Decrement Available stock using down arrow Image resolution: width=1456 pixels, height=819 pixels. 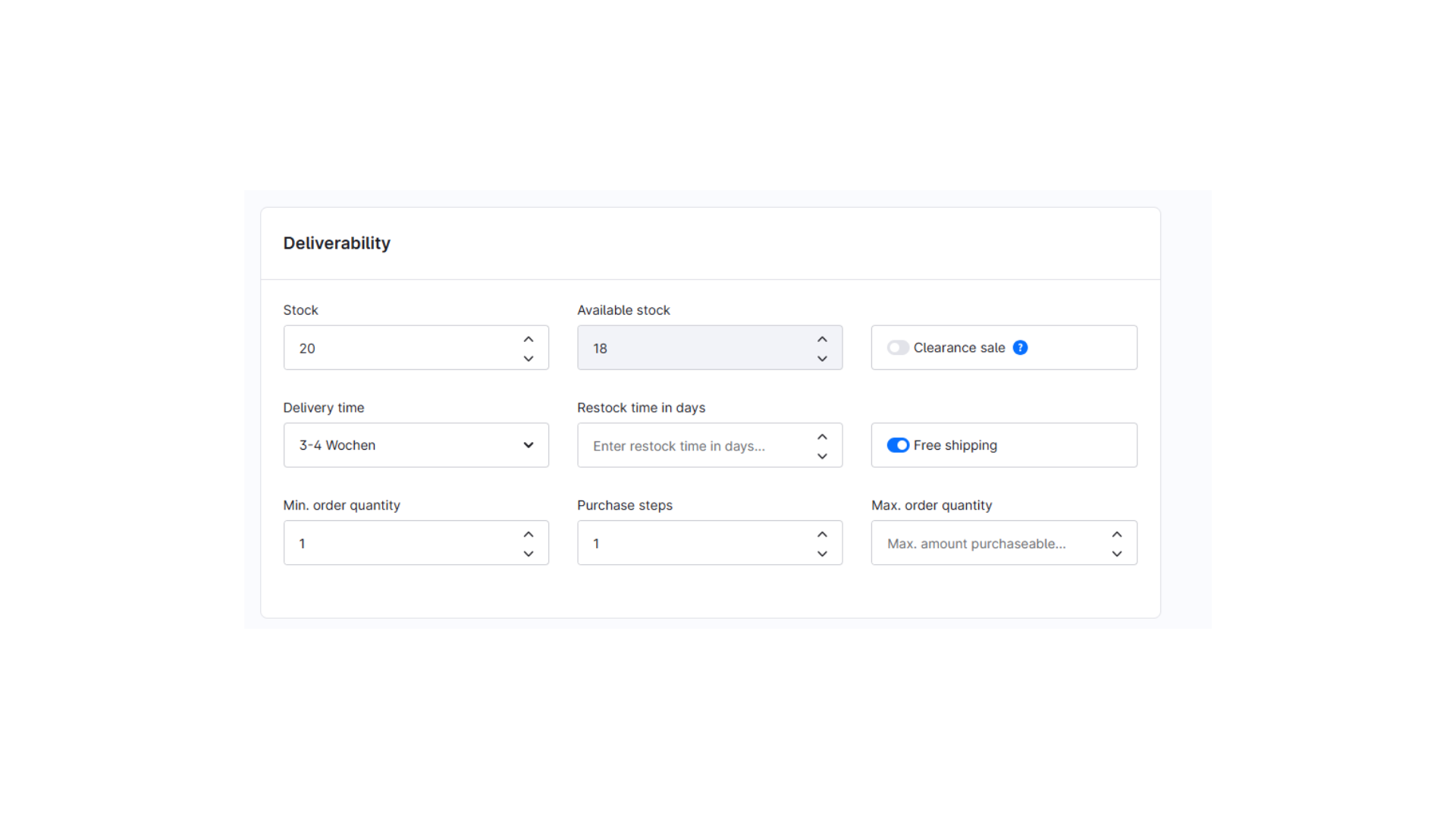(822, 358)
